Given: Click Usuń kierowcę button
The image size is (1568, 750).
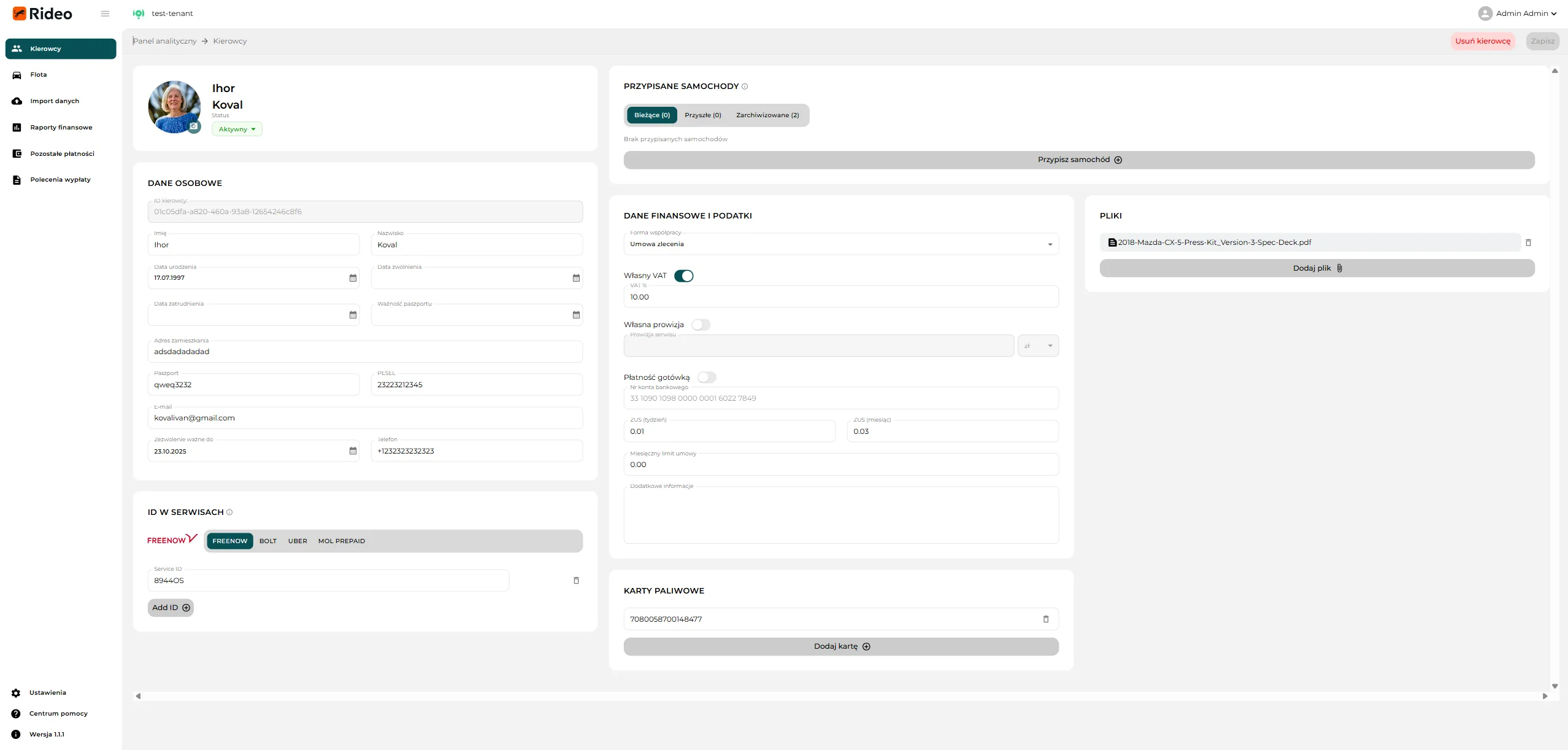Looking at the screenshot, I should [1483, 41].
